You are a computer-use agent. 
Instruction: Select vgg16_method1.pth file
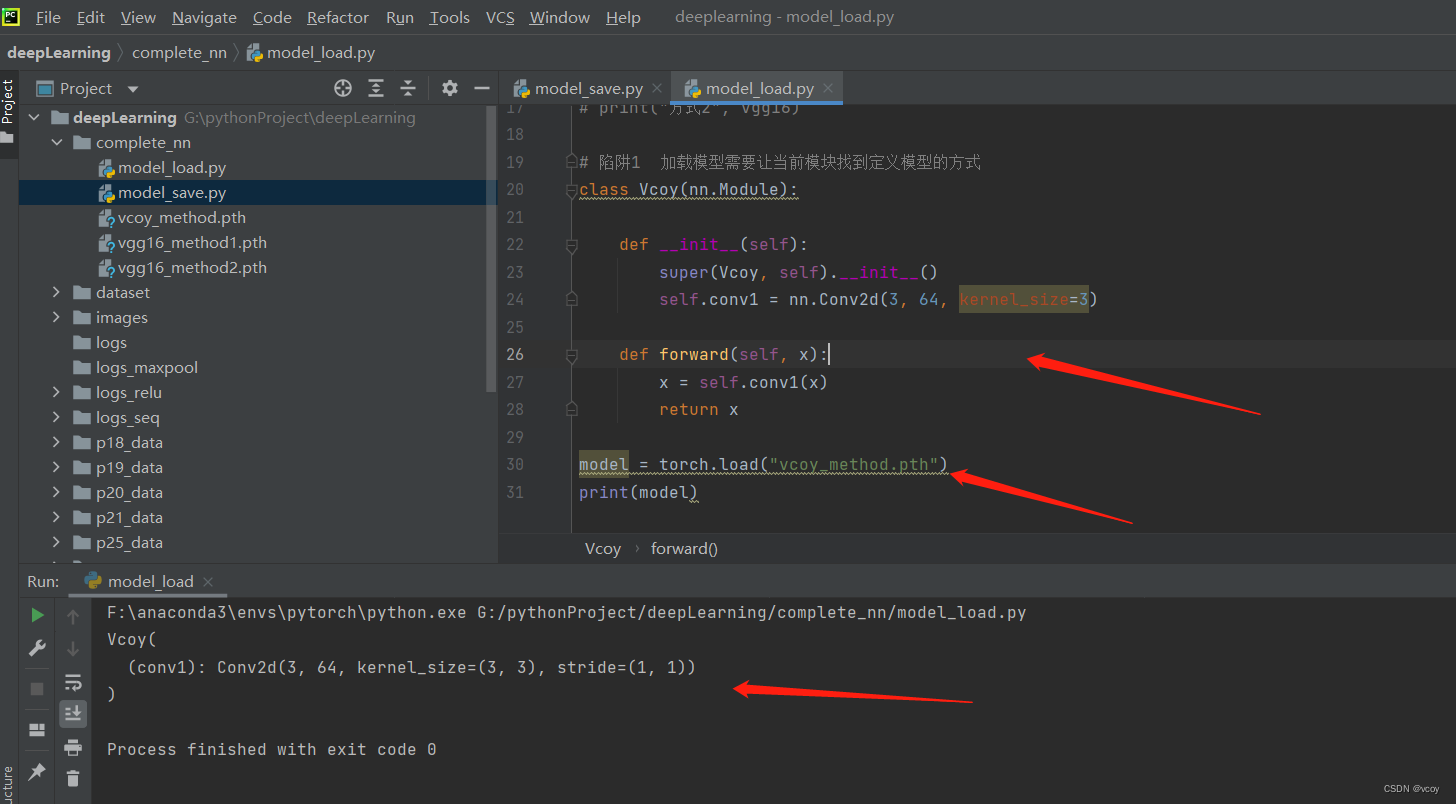tap(192, 243)
